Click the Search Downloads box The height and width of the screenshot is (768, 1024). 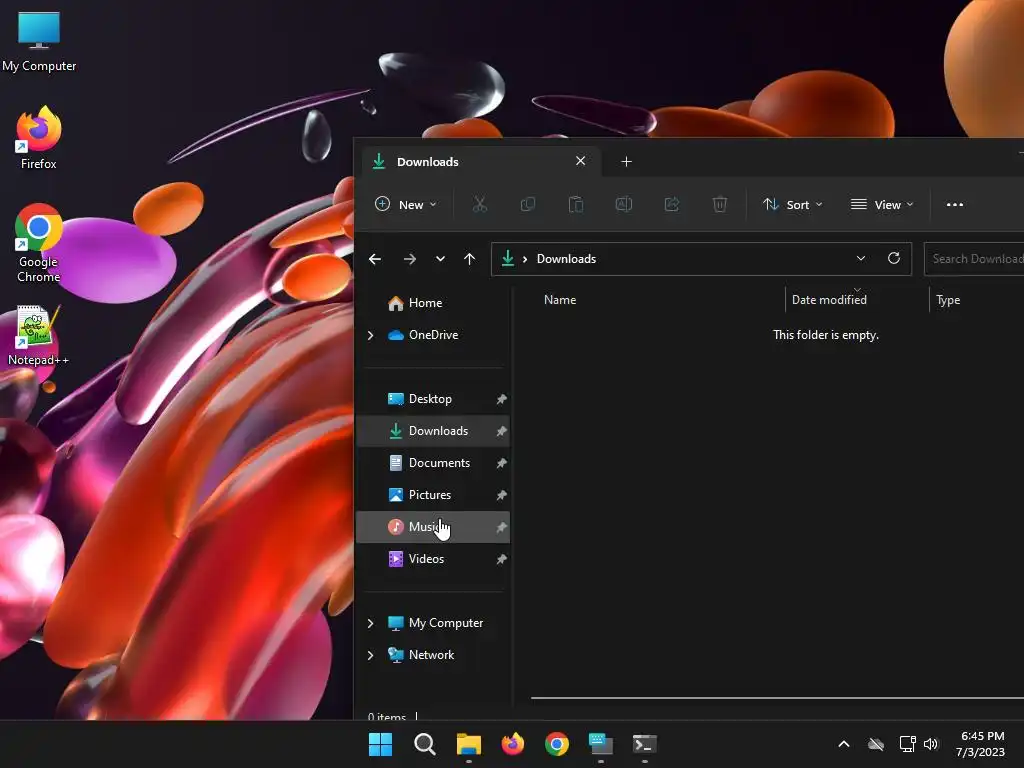[974, 259]
